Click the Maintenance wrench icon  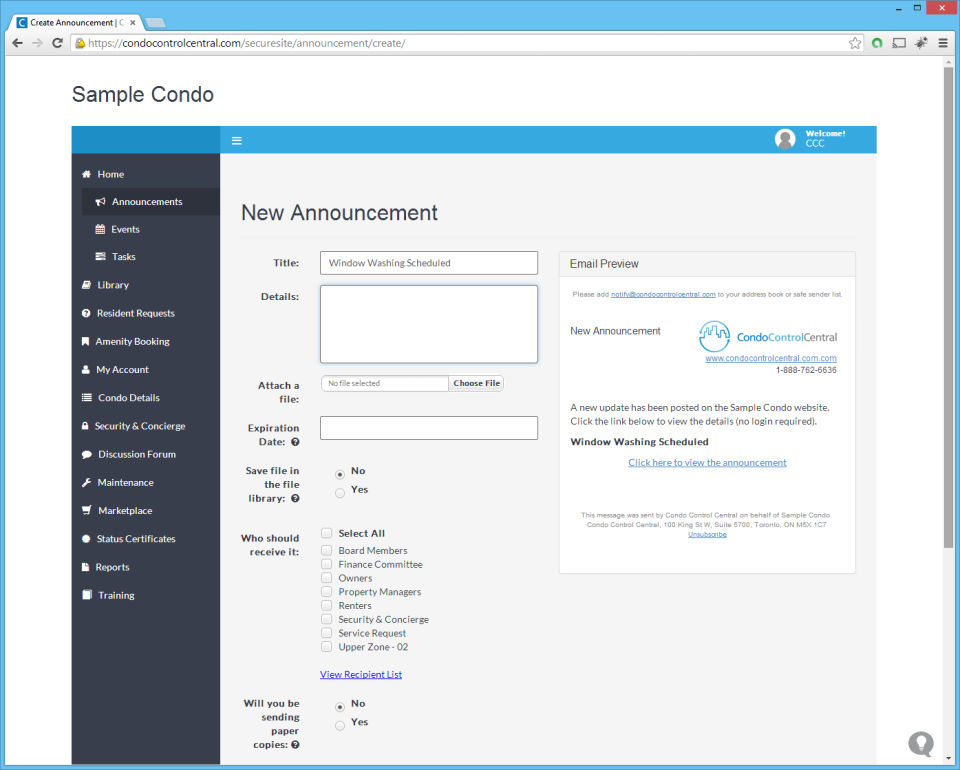pos(86,482)
